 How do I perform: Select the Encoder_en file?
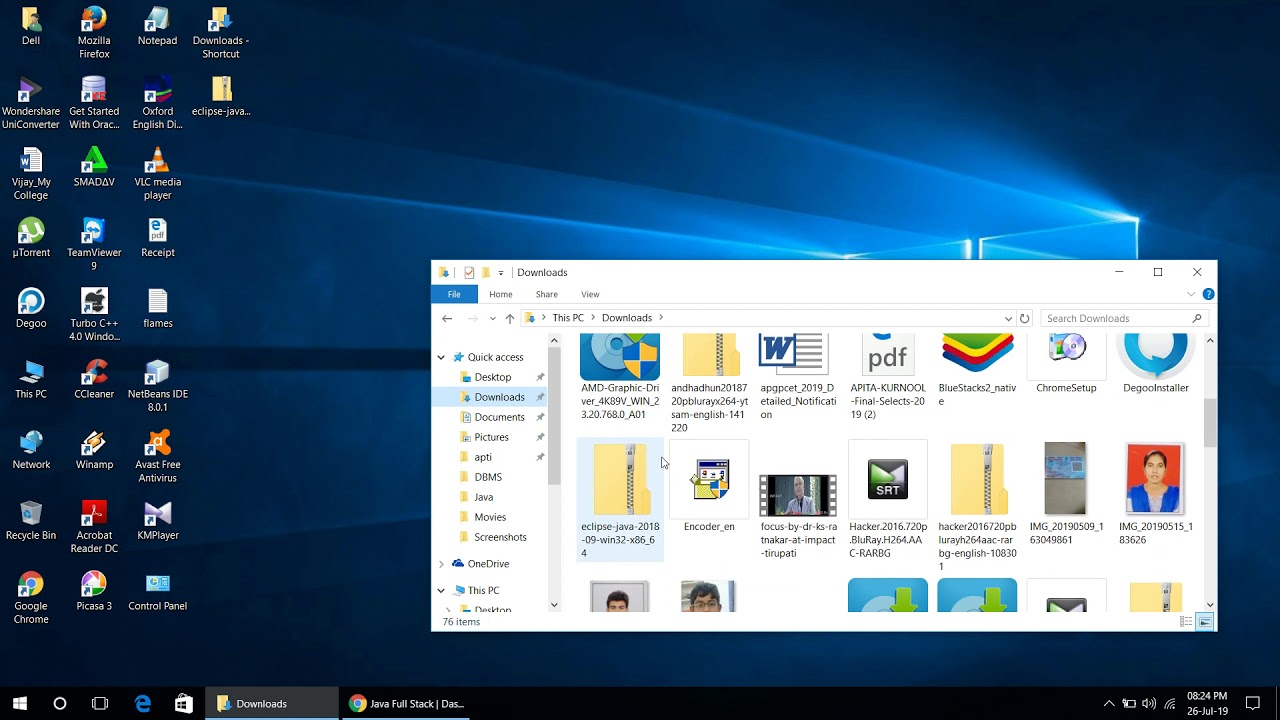click(709, 488)
